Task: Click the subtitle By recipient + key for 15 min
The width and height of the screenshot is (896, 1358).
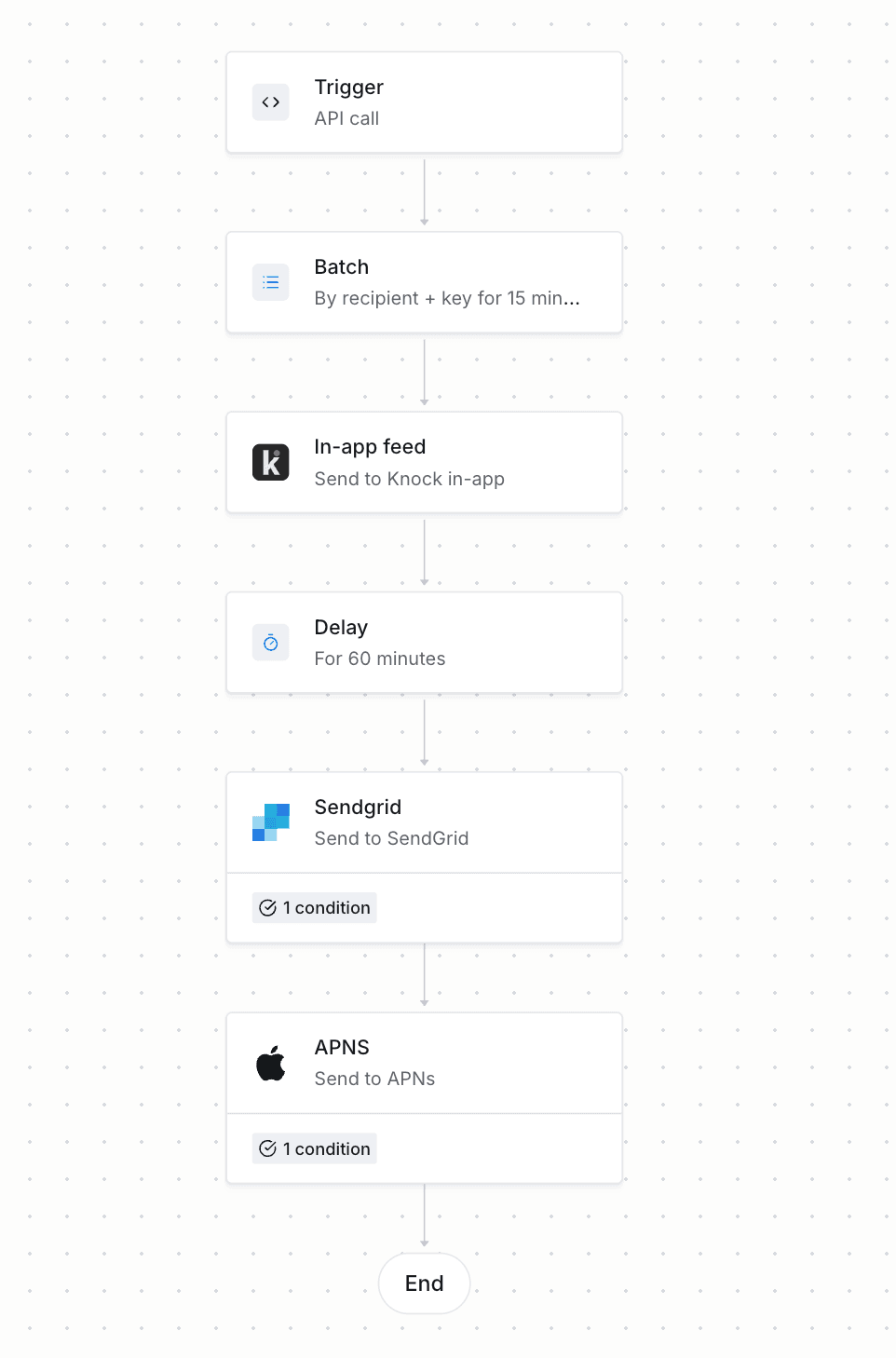Action: (x=447, y=298)
